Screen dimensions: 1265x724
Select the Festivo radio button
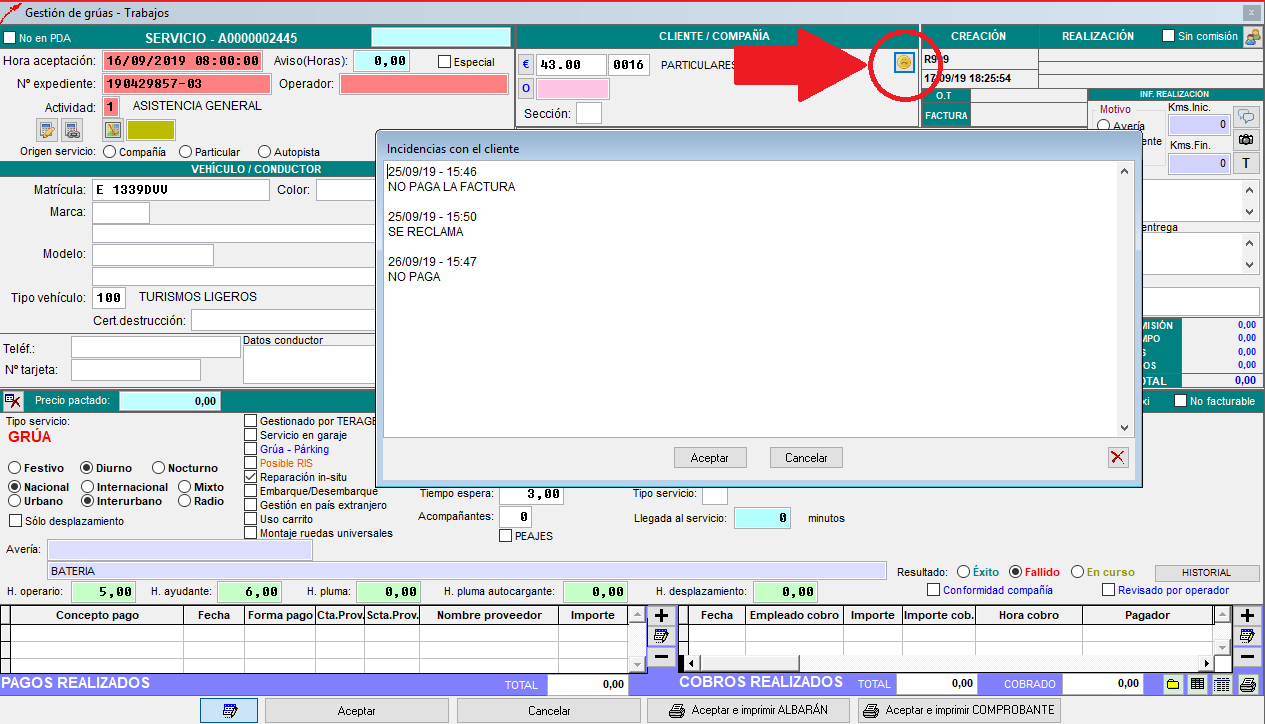[x=15, y=468]
